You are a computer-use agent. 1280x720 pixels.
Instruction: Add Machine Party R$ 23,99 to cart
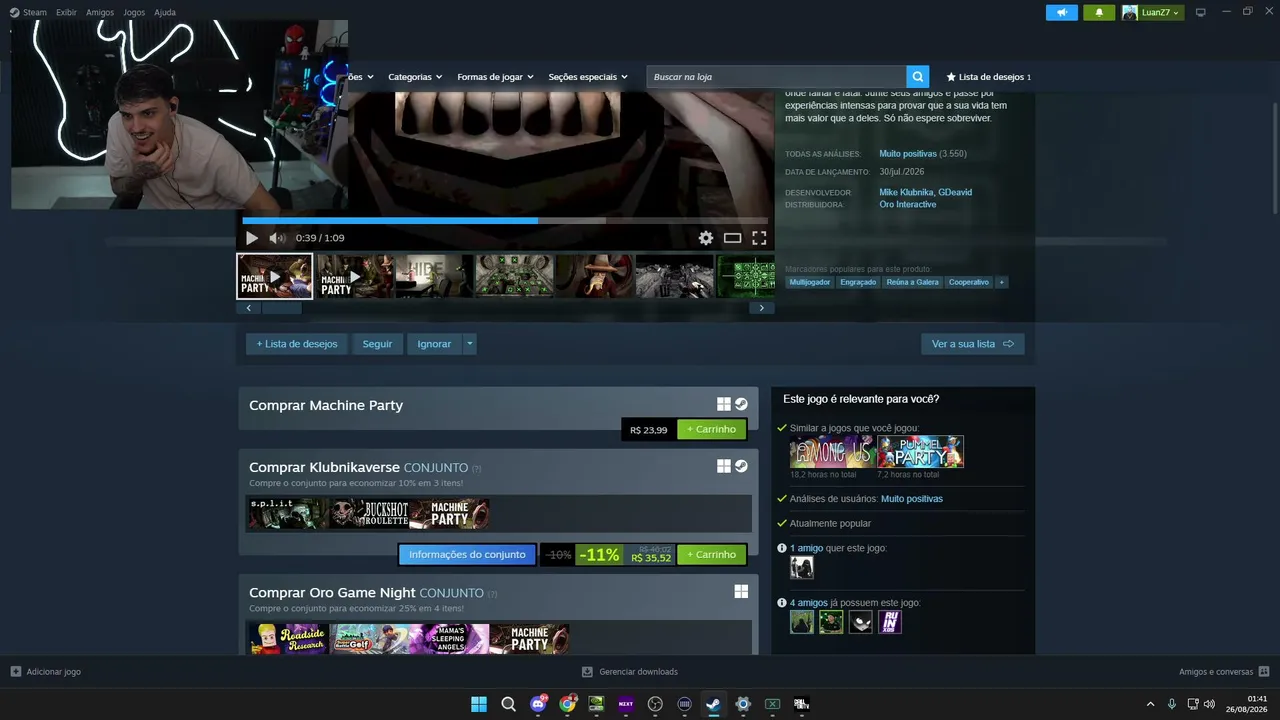(x=711, y=429)
